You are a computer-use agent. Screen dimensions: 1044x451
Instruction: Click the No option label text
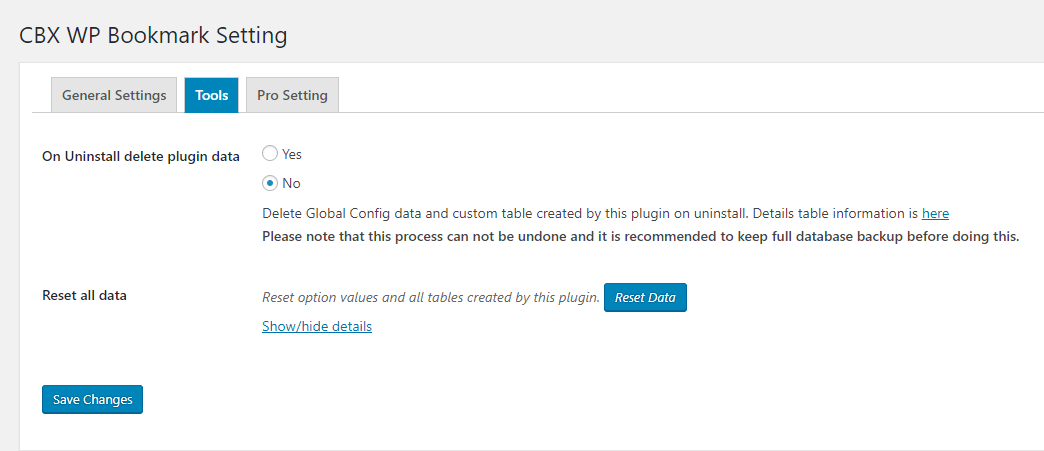pyautogui.click(x=291, y=183)
